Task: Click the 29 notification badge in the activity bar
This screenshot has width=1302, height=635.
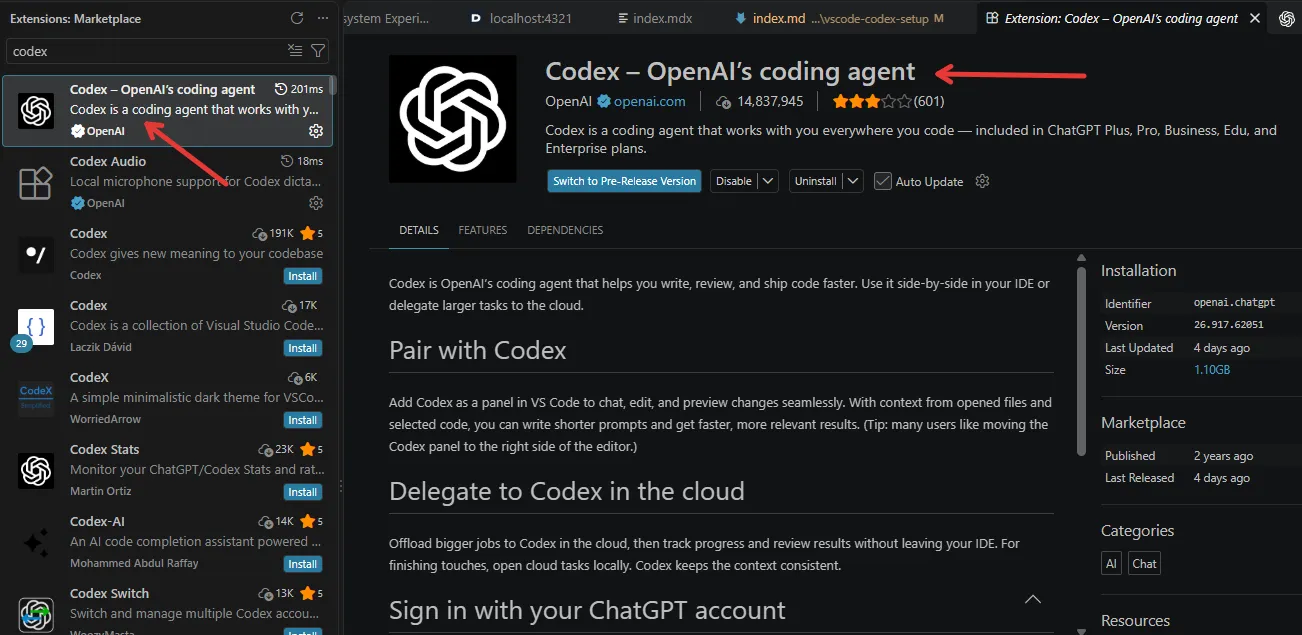Action: tap(21, 343)
